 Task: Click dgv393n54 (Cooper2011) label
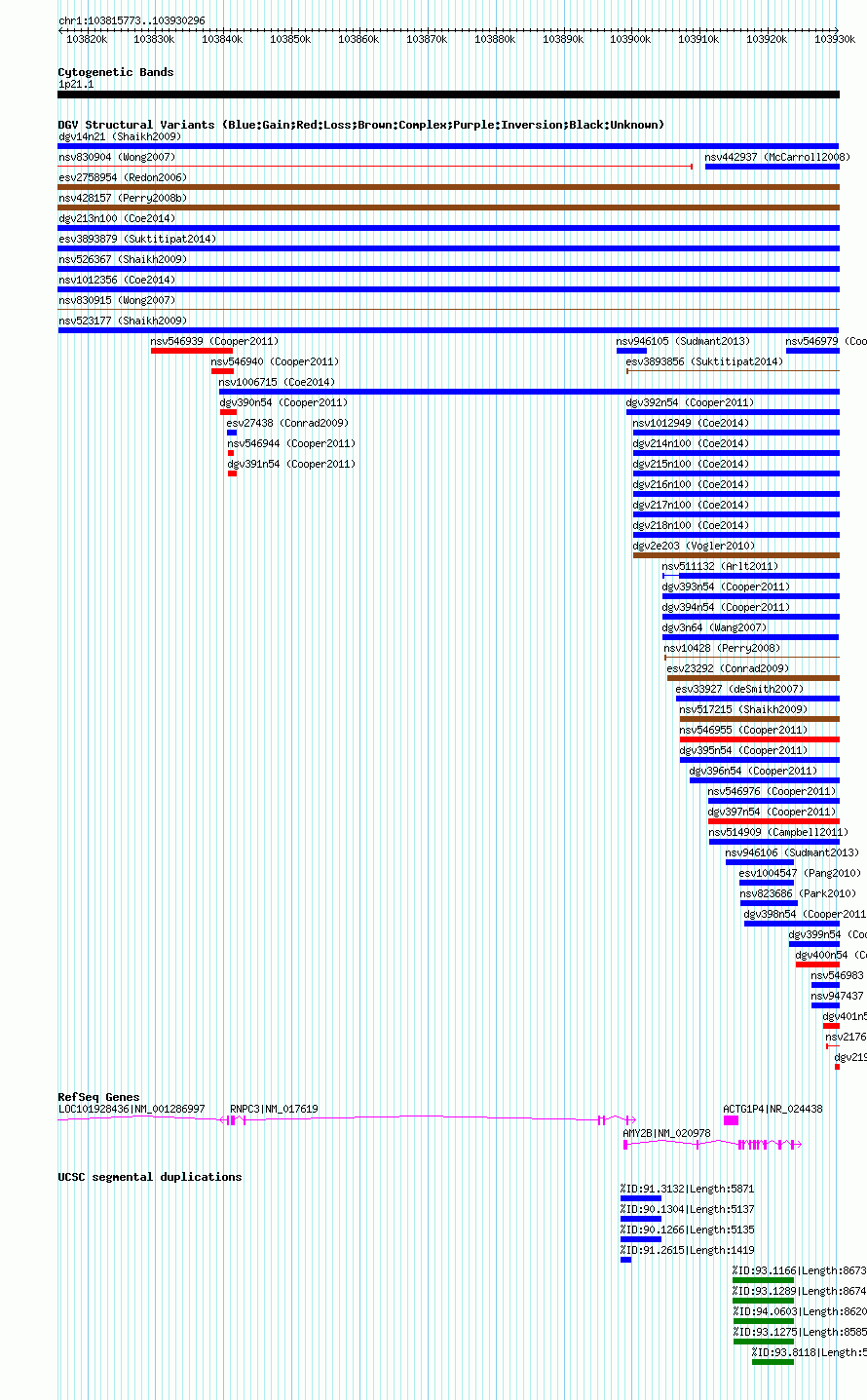[727, 586]
